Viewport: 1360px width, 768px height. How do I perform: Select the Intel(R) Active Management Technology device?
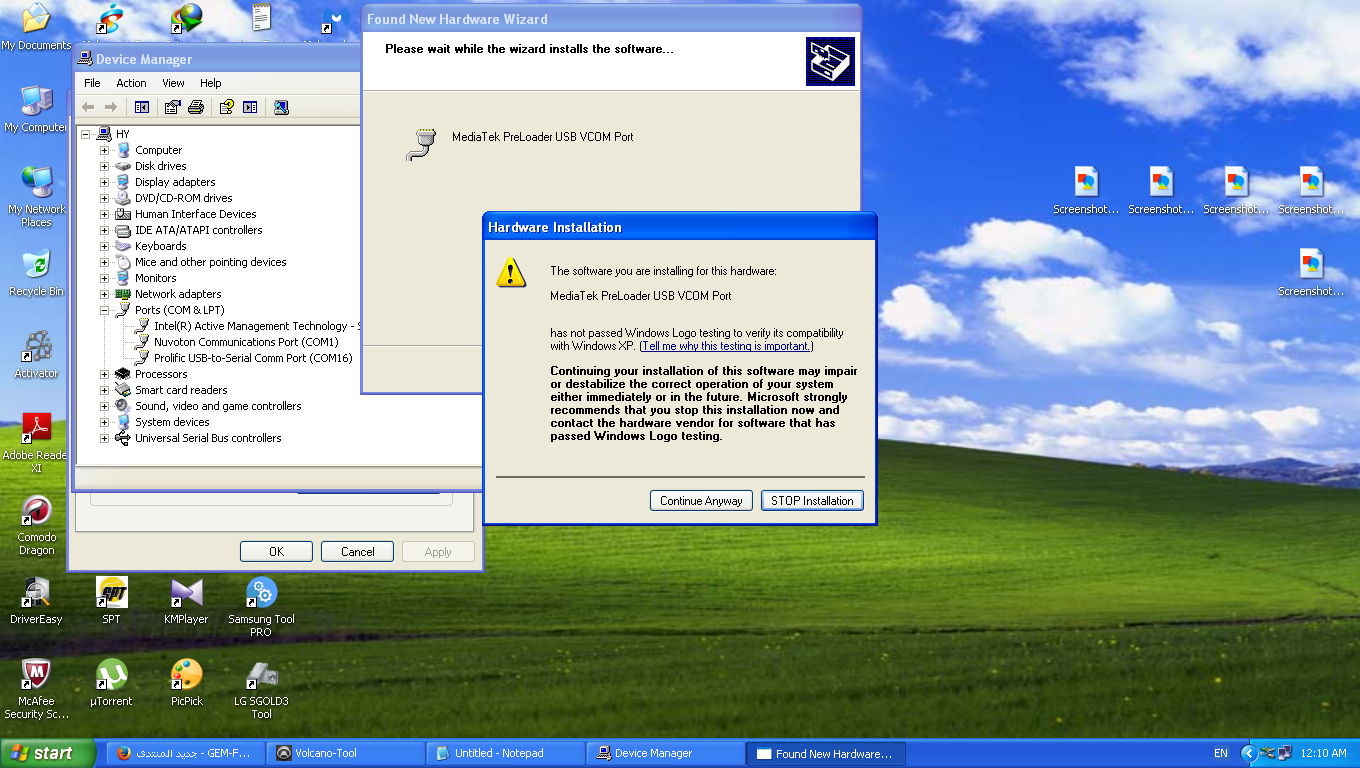pyautogui.click(x=256, y=326)
